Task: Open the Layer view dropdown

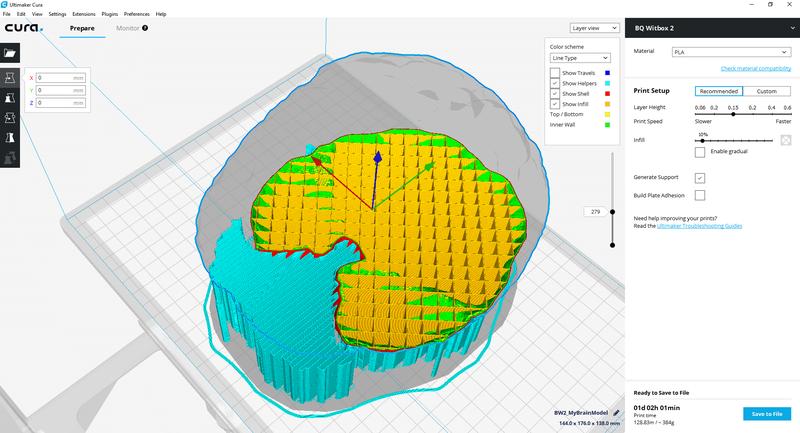Action: [594, 29]
